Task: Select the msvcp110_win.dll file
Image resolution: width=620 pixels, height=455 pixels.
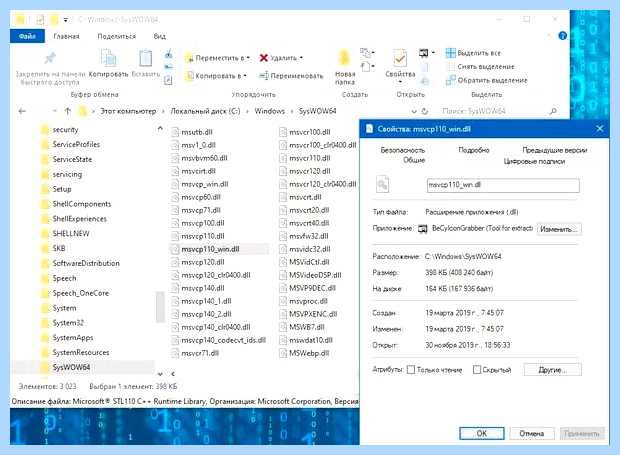Action: click(x=210, y=249)
